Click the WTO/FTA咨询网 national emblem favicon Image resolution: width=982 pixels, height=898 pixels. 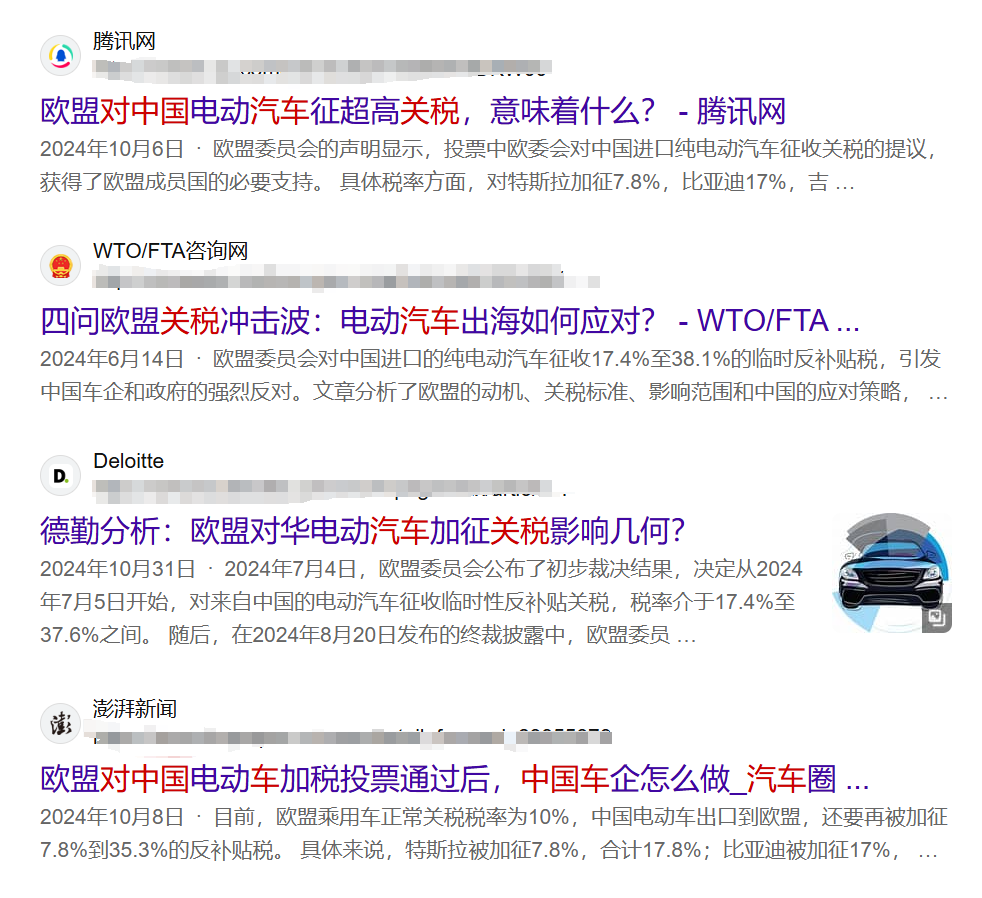pyautogui.click(x=60, y=265)
